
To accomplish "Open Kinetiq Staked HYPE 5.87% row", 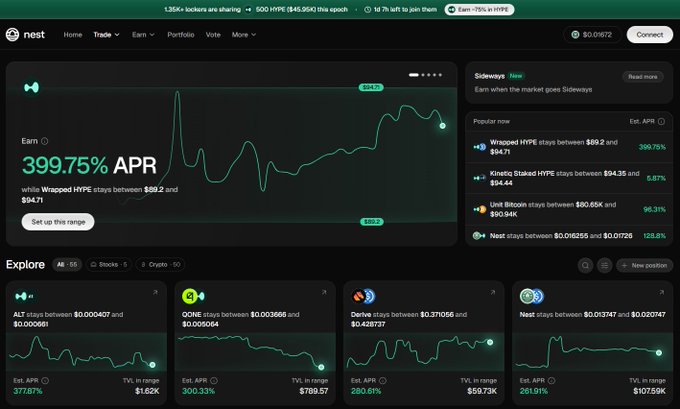I will click(x=569, y=178).
